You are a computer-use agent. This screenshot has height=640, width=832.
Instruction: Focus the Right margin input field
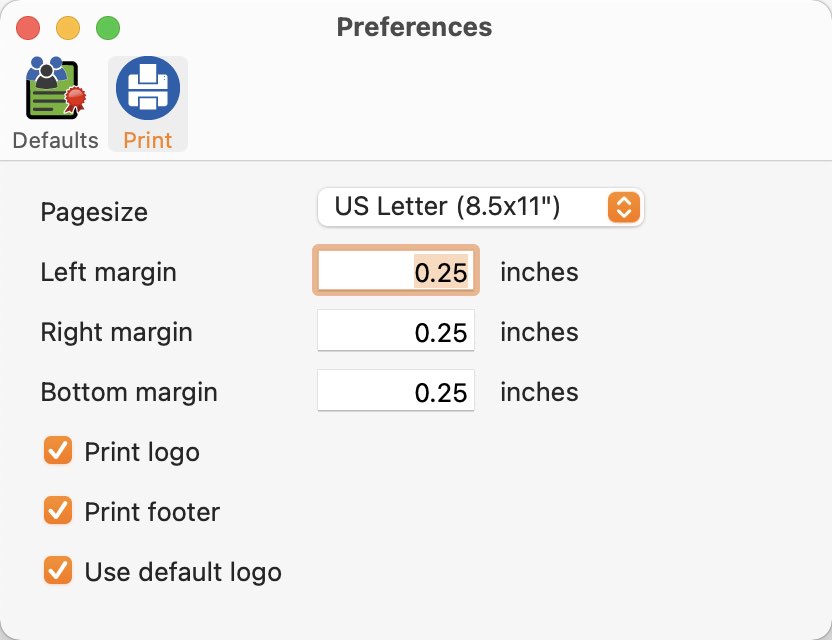(x=396, y=331)
